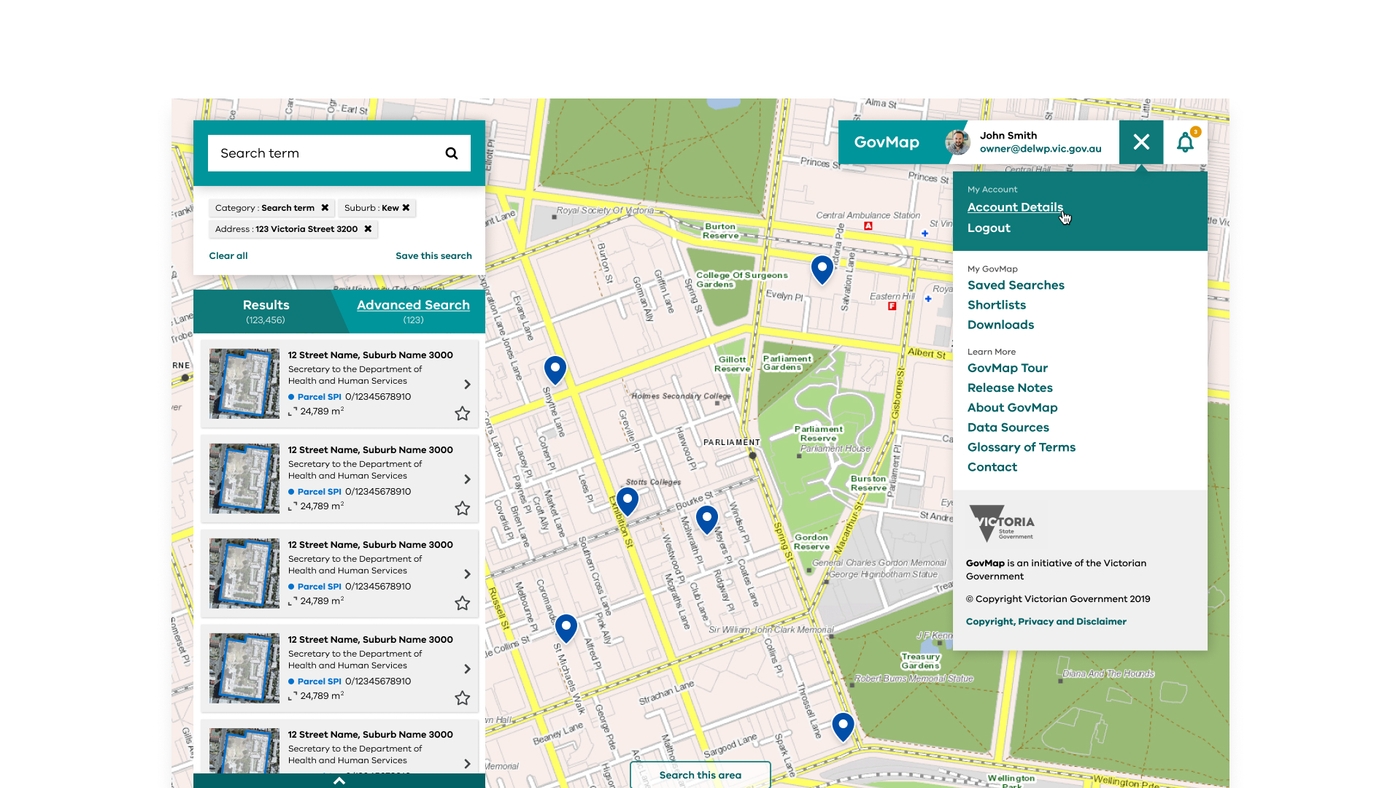Select map pin near Smythe Lane

(x=555, y=370)
